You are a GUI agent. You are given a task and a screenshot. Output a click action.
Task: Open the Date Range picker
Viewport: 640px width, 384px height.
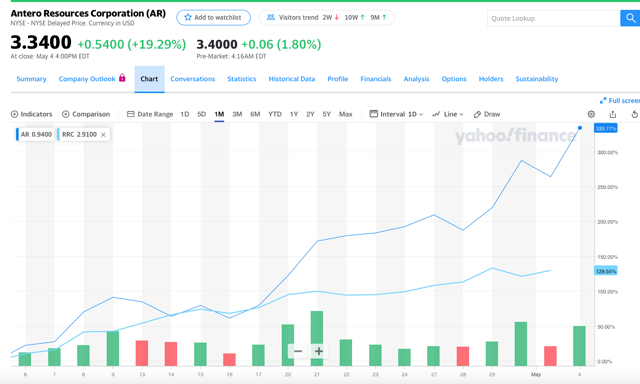pos(150,114)
